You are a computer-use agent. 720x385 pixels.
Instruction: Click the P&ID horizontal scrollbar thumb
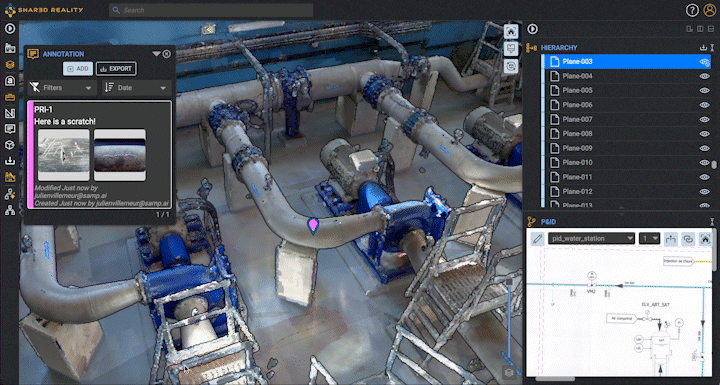pos(555,379)
